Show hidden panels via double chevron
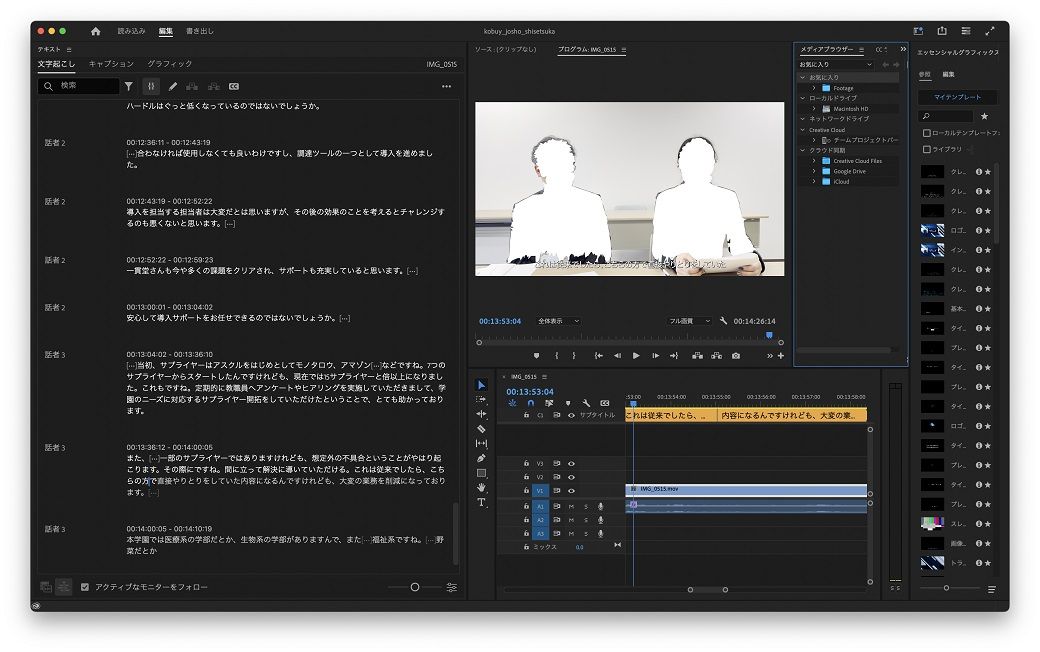Screen dimensions: 1040x652 click(903, 49)
